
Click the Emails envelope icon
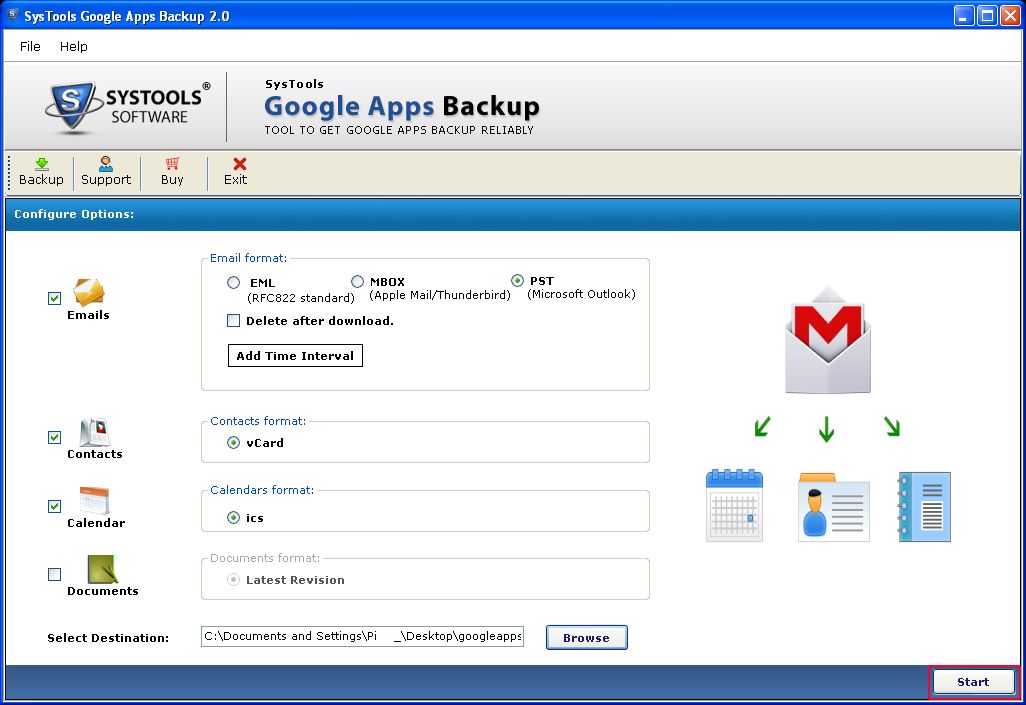[x=88, y=292]
